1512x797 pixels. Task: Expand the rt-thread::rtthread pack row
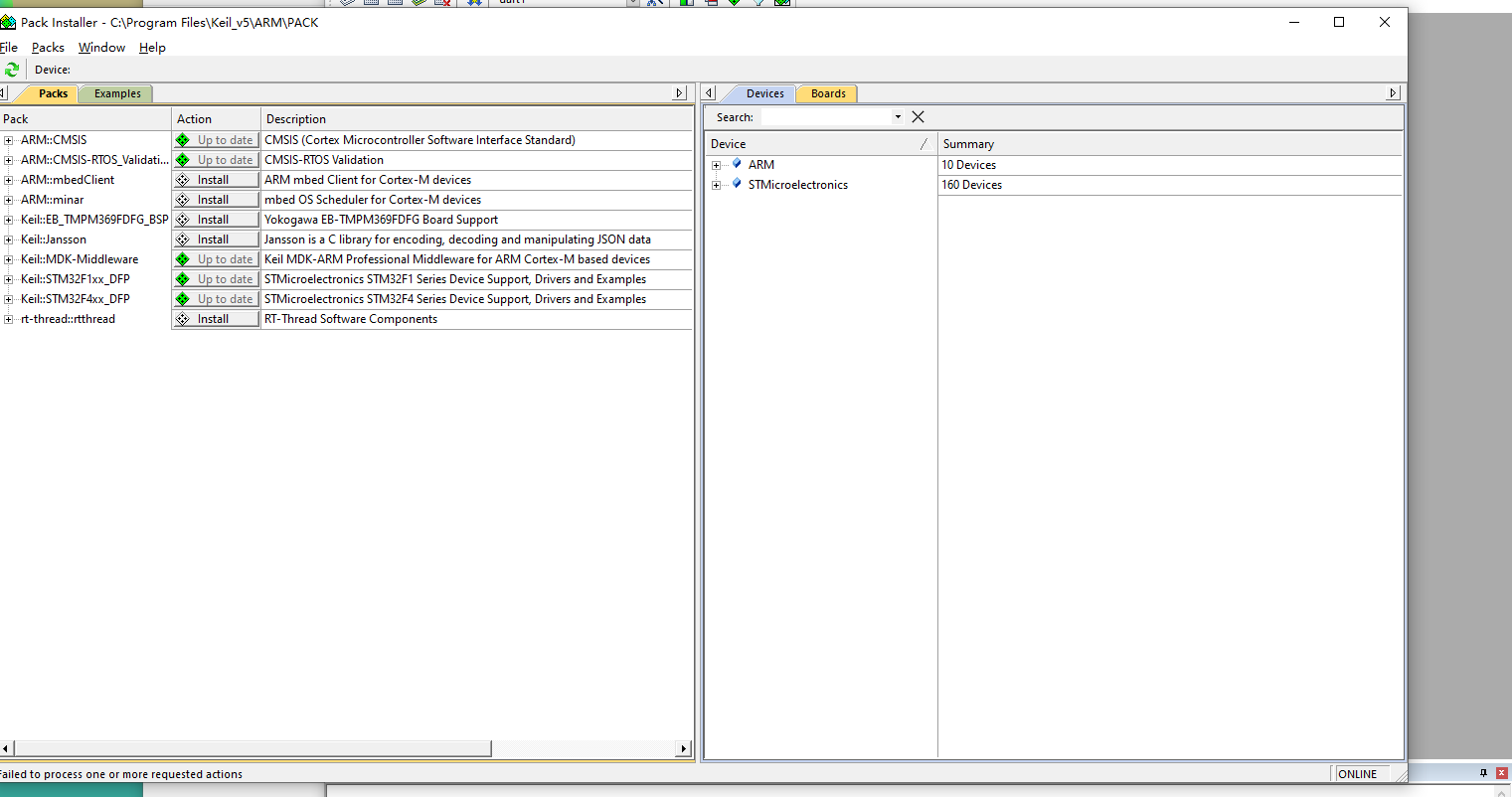(9, 319)
